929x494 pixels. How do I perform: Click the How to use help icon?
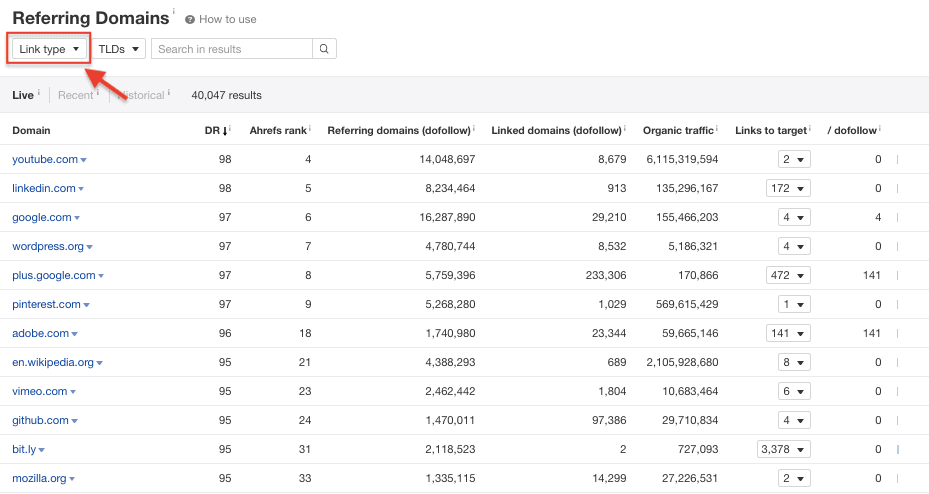(x=190, y=20)
